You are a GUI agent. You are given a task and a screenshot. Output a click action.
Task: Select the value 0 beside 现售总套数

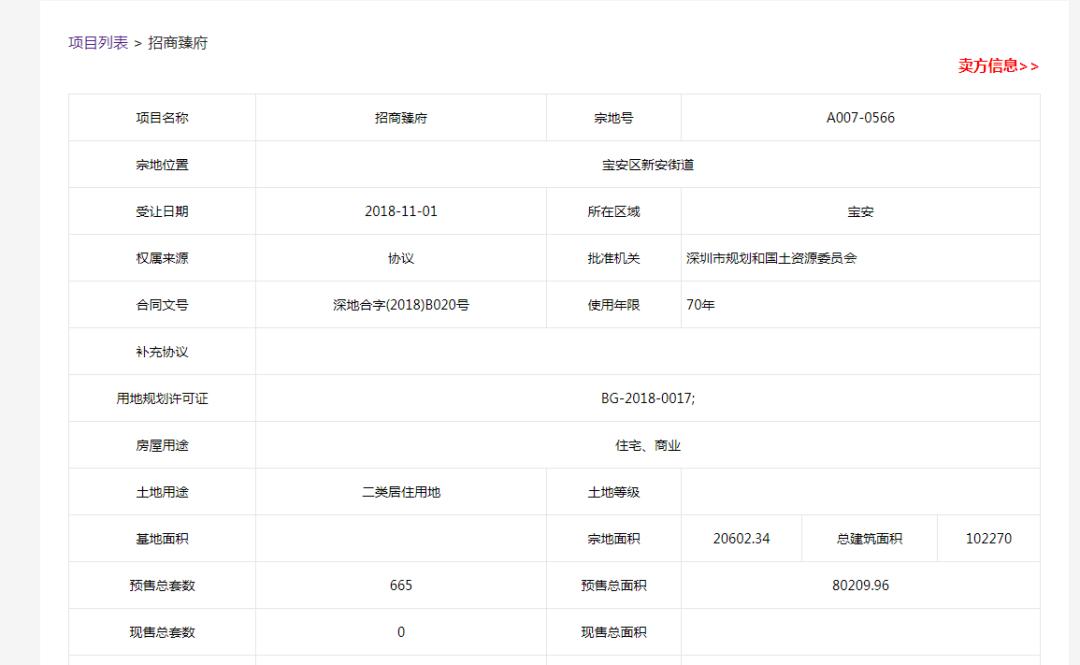point(401,632)
